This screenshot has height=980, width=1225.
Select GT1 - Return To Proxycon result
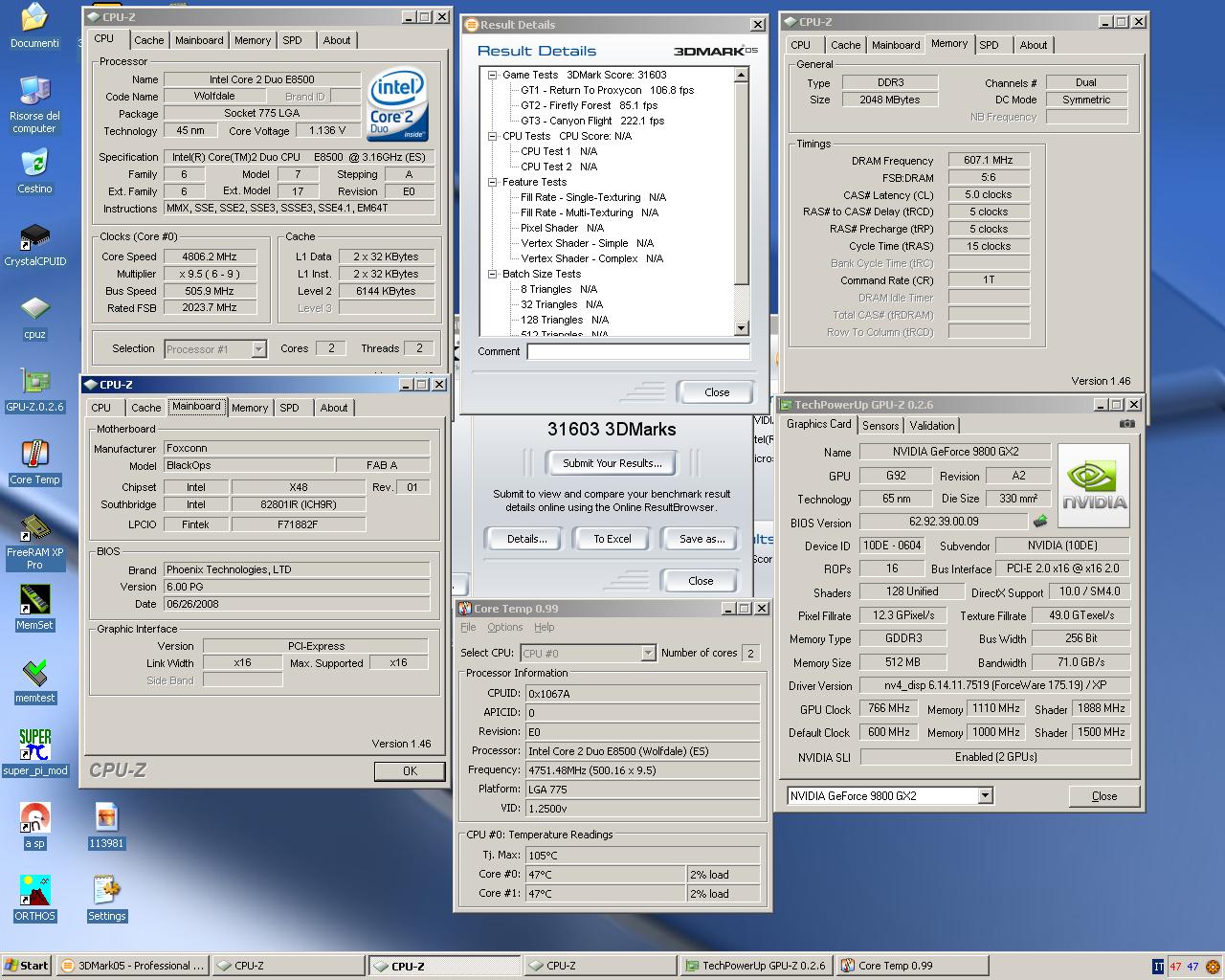click(x=608, y=90)
